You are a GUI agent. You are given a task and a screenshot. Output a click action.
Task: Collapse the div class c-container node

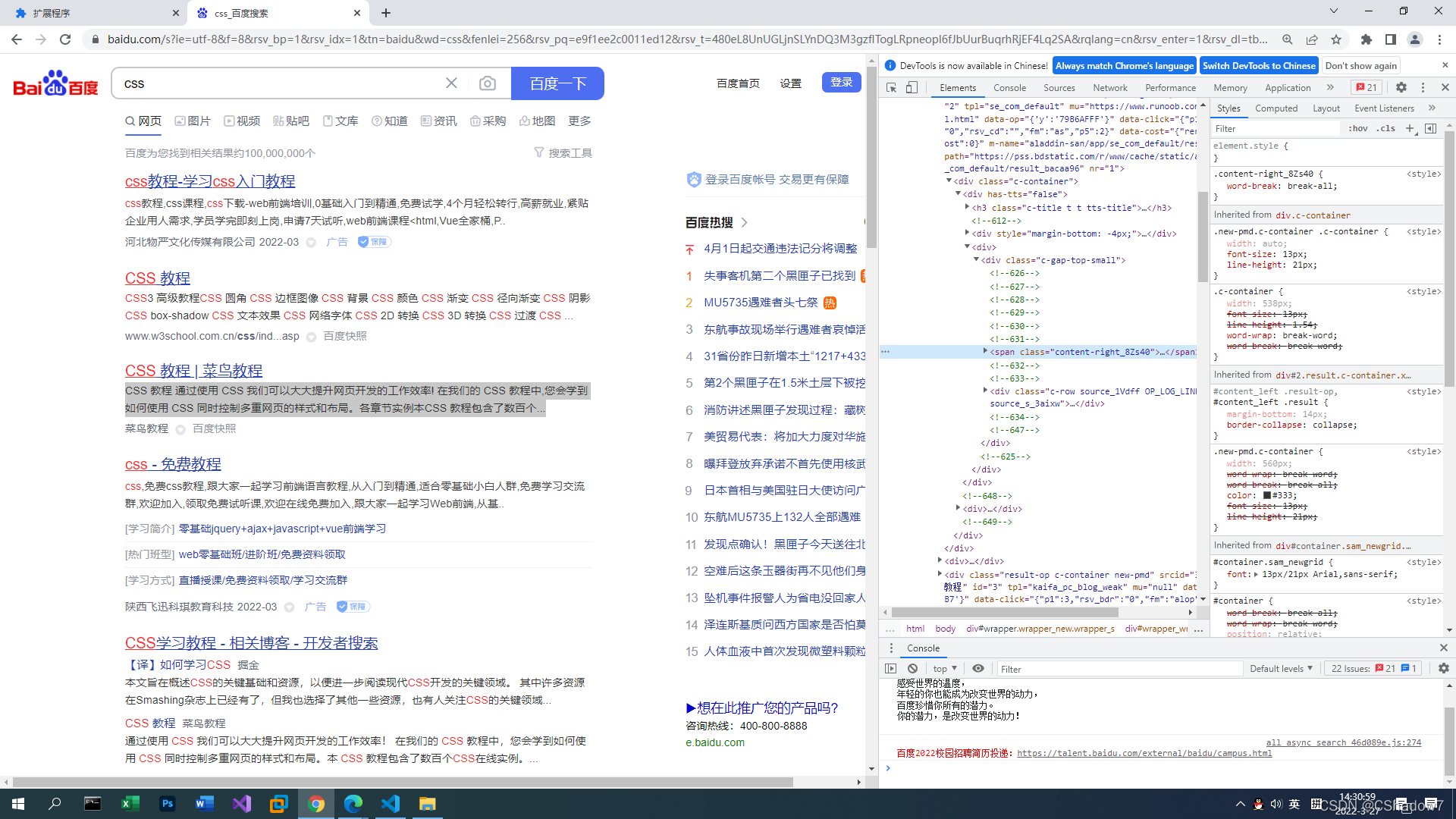[949, 181]
